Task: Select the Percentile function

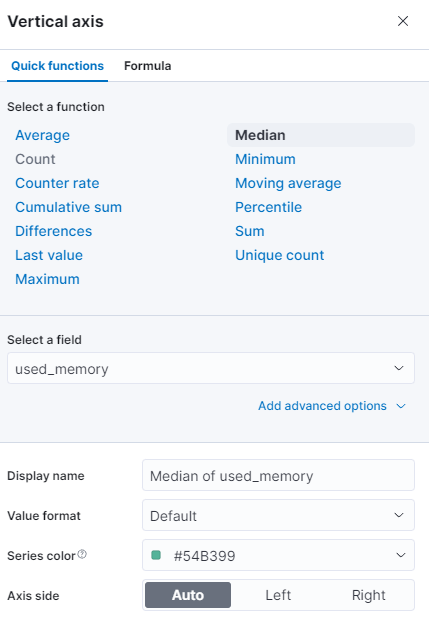Action: coord(268,207)
